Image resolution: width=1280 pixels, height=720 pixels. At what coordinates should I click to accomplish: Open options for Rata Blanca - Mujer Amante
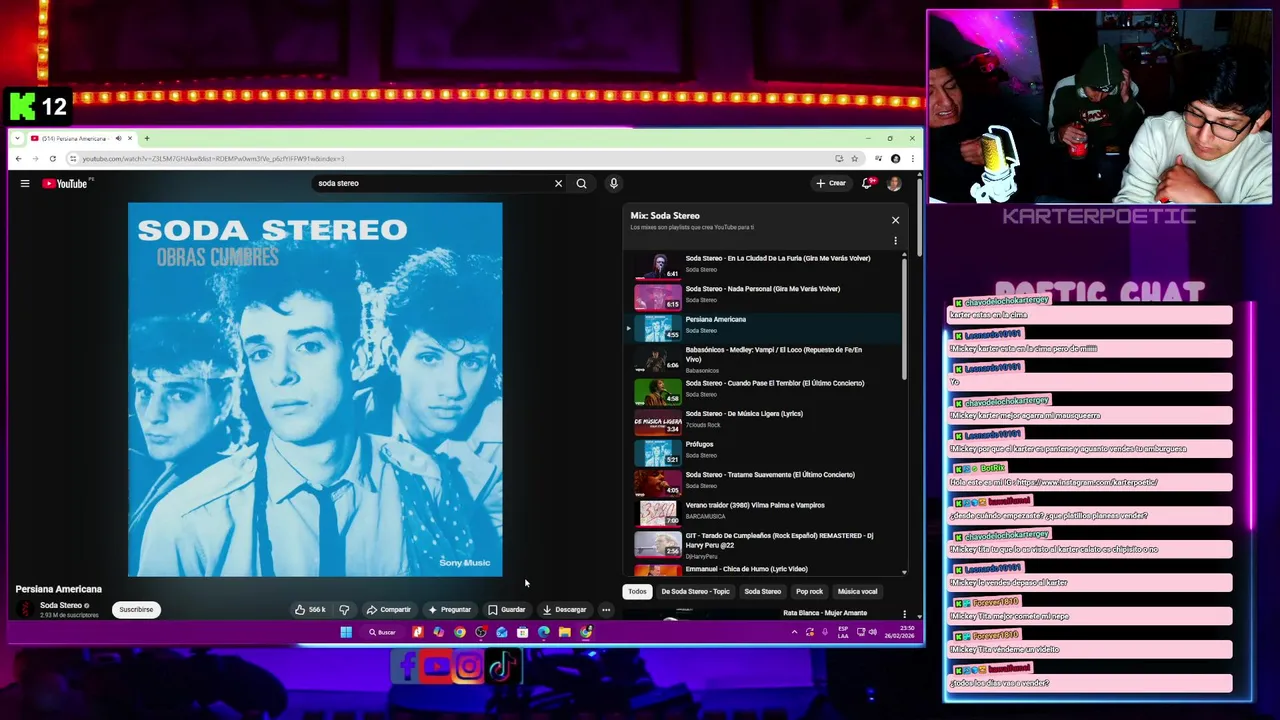coord(904,614)
